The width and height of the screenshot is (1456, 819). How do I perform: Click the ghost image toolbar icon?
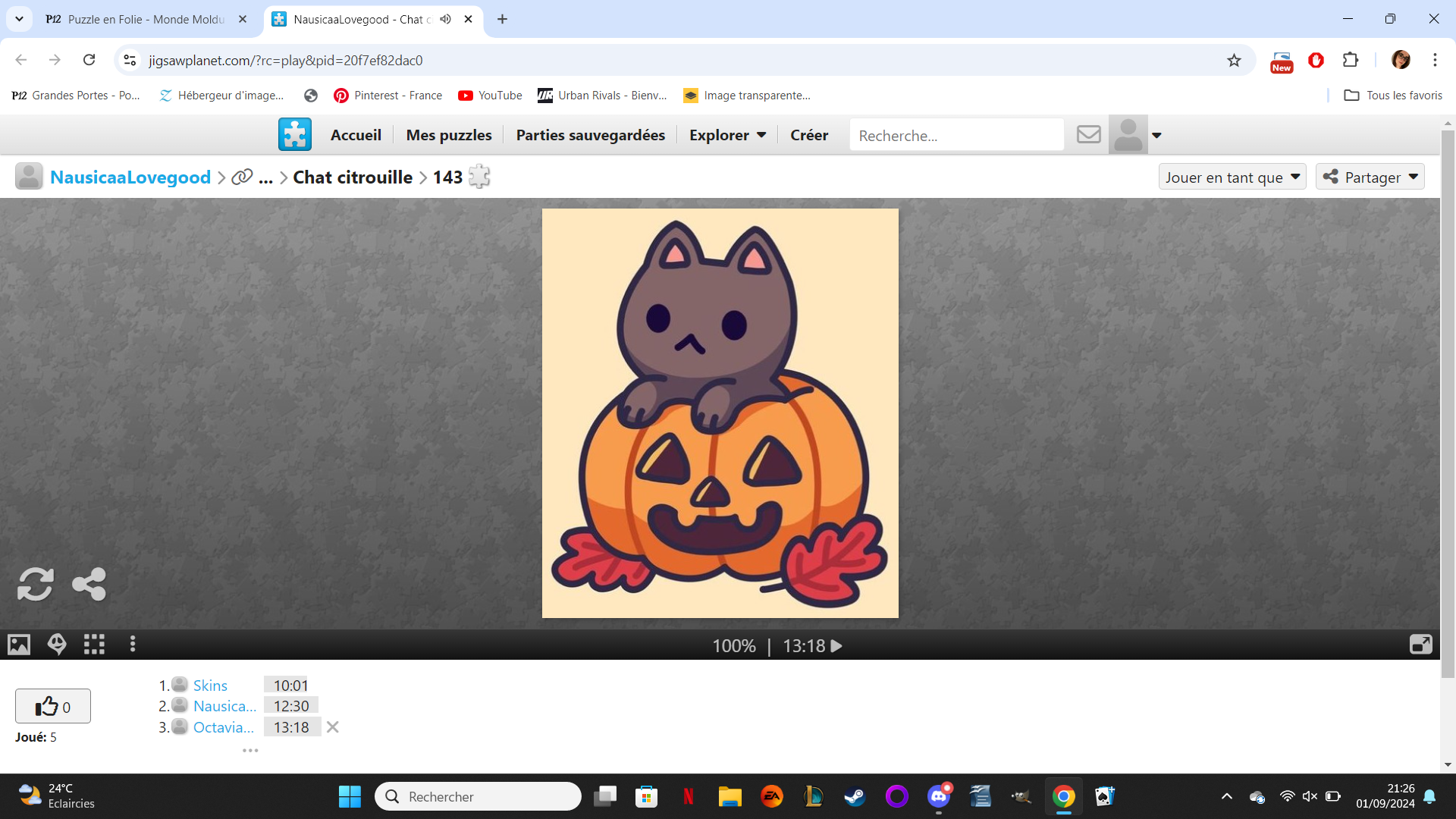pos(57,645)
